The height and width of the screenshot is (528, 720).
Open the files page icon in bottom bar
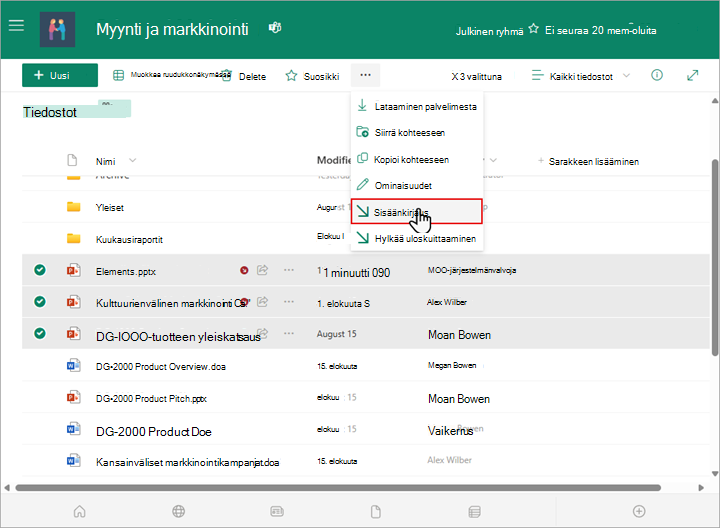(x=376, y=511)
